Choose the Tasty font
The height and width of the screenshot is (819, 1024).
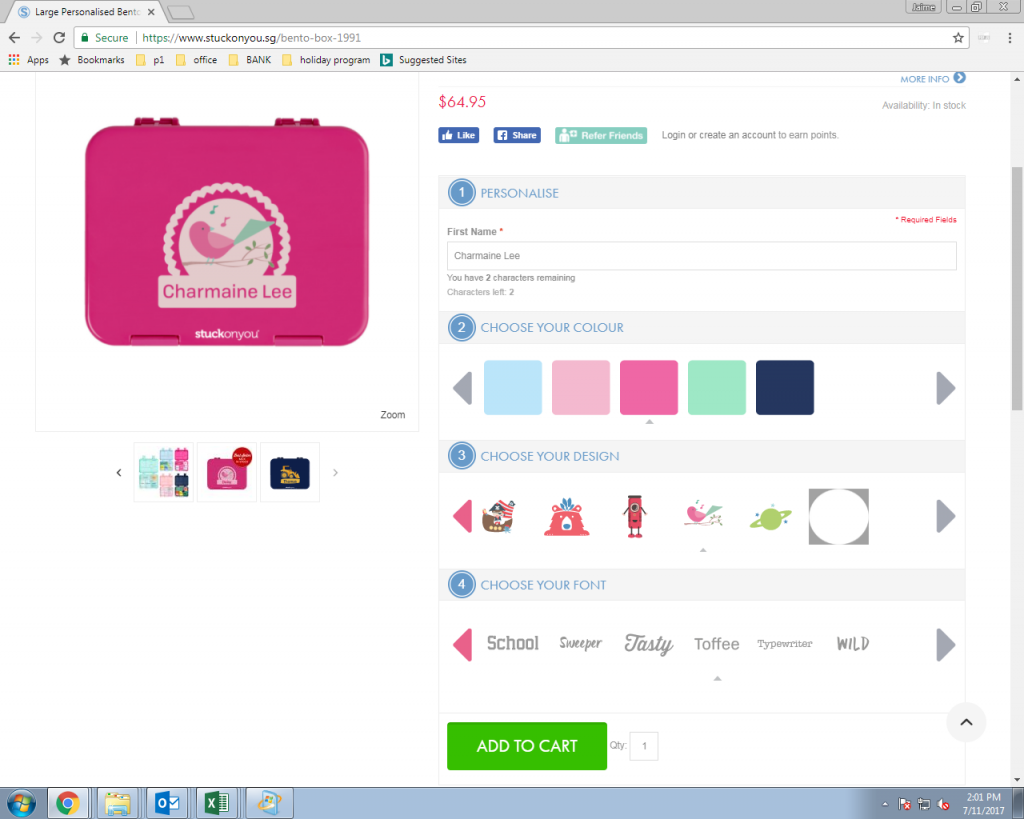(648, 644)
